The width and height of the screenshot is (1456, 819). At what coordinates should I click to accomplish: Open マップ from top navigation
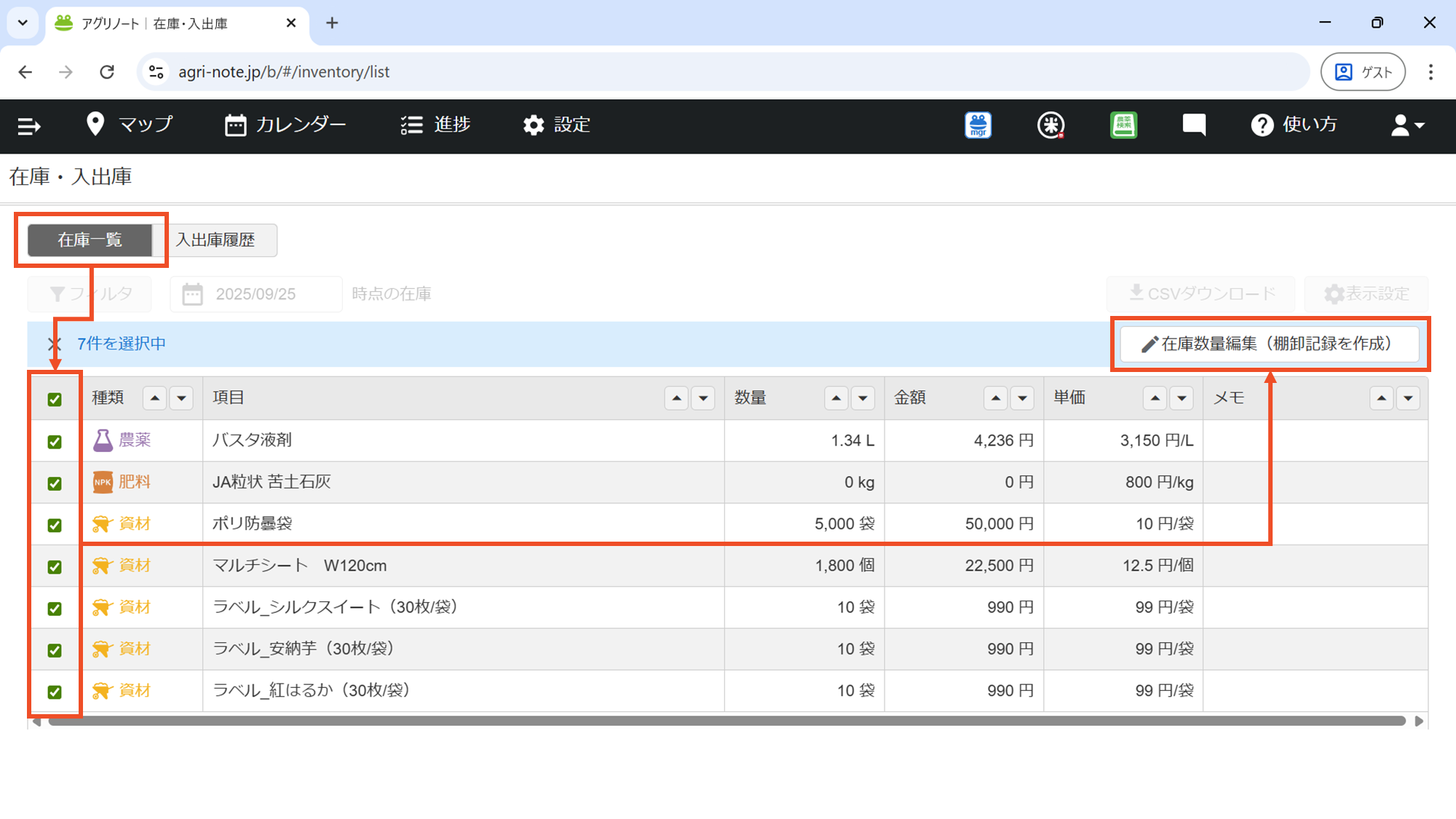[129, 124]
